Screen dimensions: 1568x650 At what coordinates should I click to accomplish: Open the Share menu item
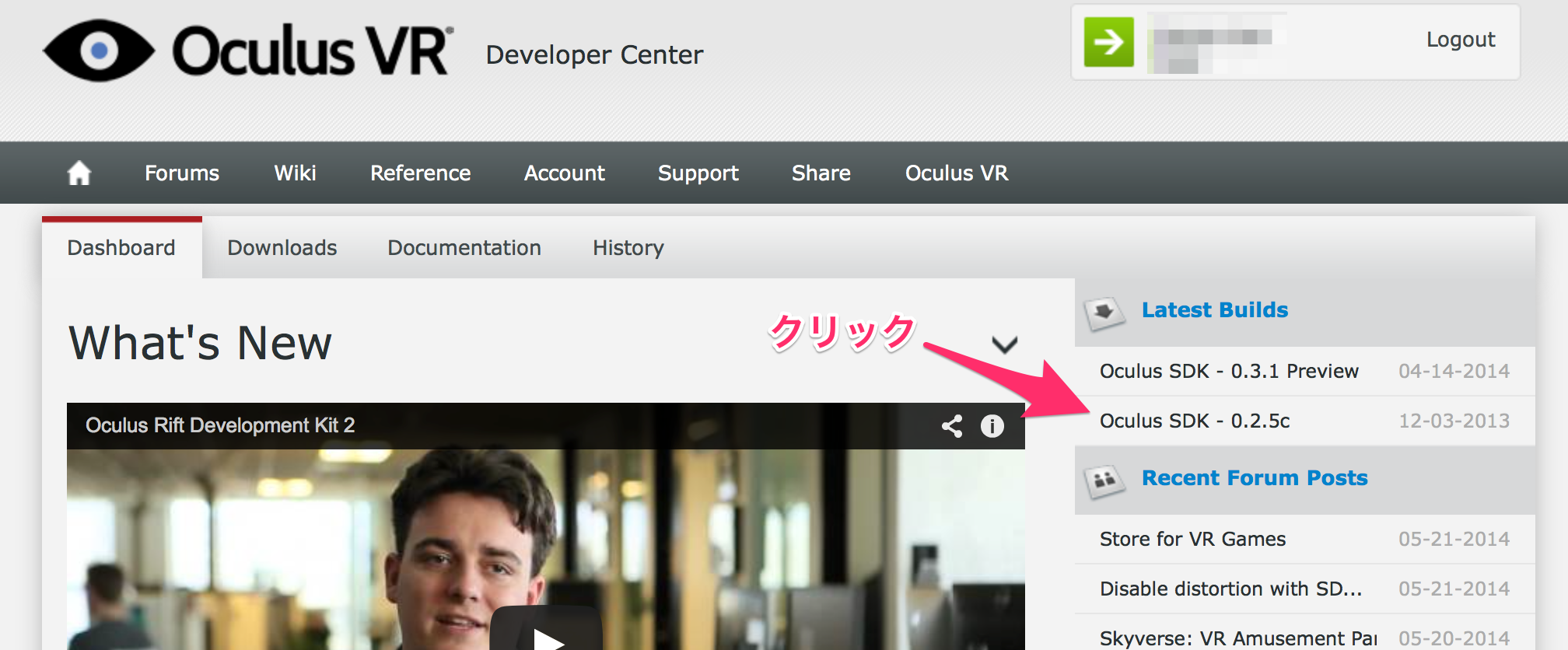click(821, 173)
